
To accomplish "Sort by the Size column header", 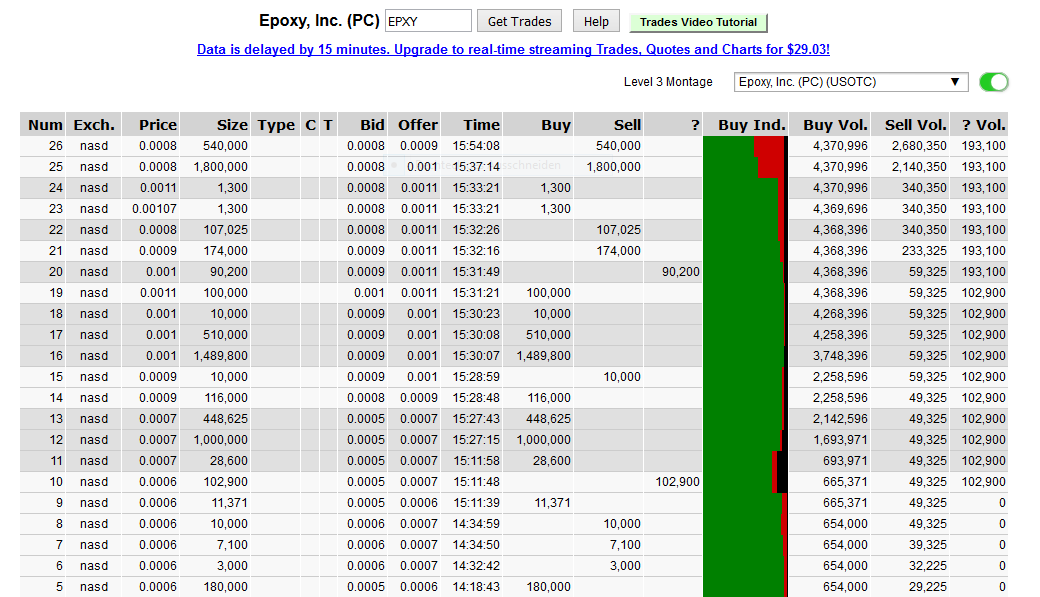I will click(231, 125).
